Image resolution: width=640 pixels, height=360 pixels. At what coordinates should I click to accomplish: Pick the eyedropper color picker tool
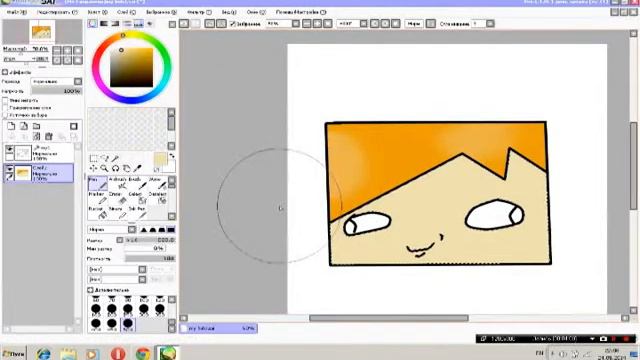(138, 168)
